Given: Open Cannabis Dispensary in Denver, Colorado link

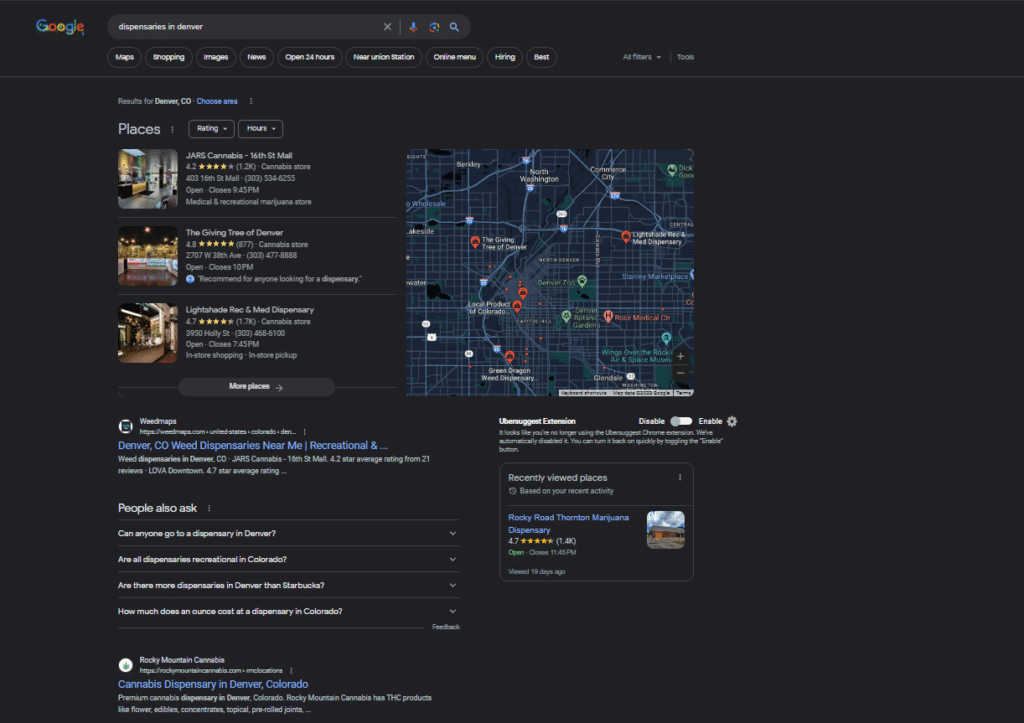Looking at the screenshot, I should [x=213, y=684].
